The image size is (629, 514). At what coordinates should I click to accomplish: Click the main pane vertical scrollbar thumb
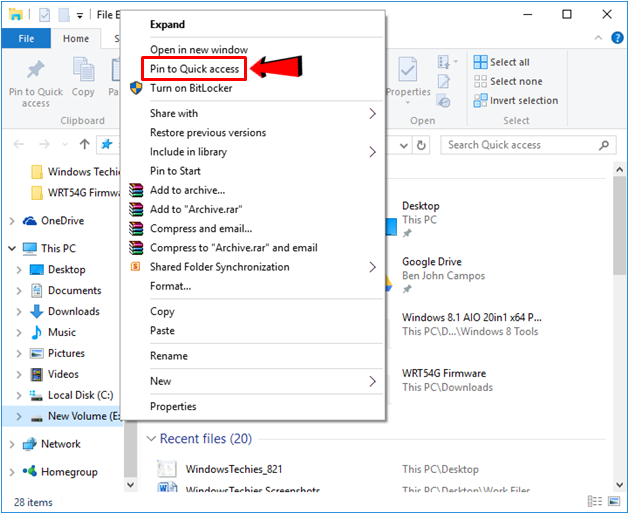pos(619,226)
